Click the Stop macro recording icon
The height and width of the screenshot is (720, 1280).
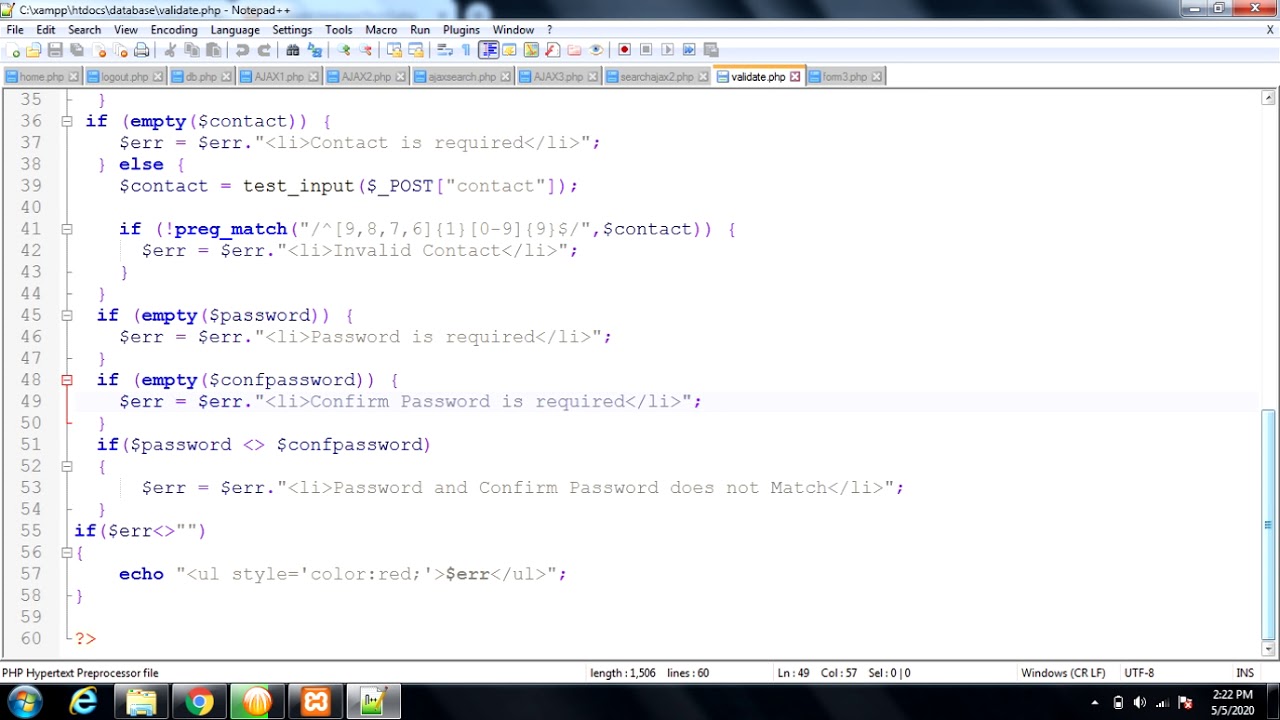tap(646, 50)
